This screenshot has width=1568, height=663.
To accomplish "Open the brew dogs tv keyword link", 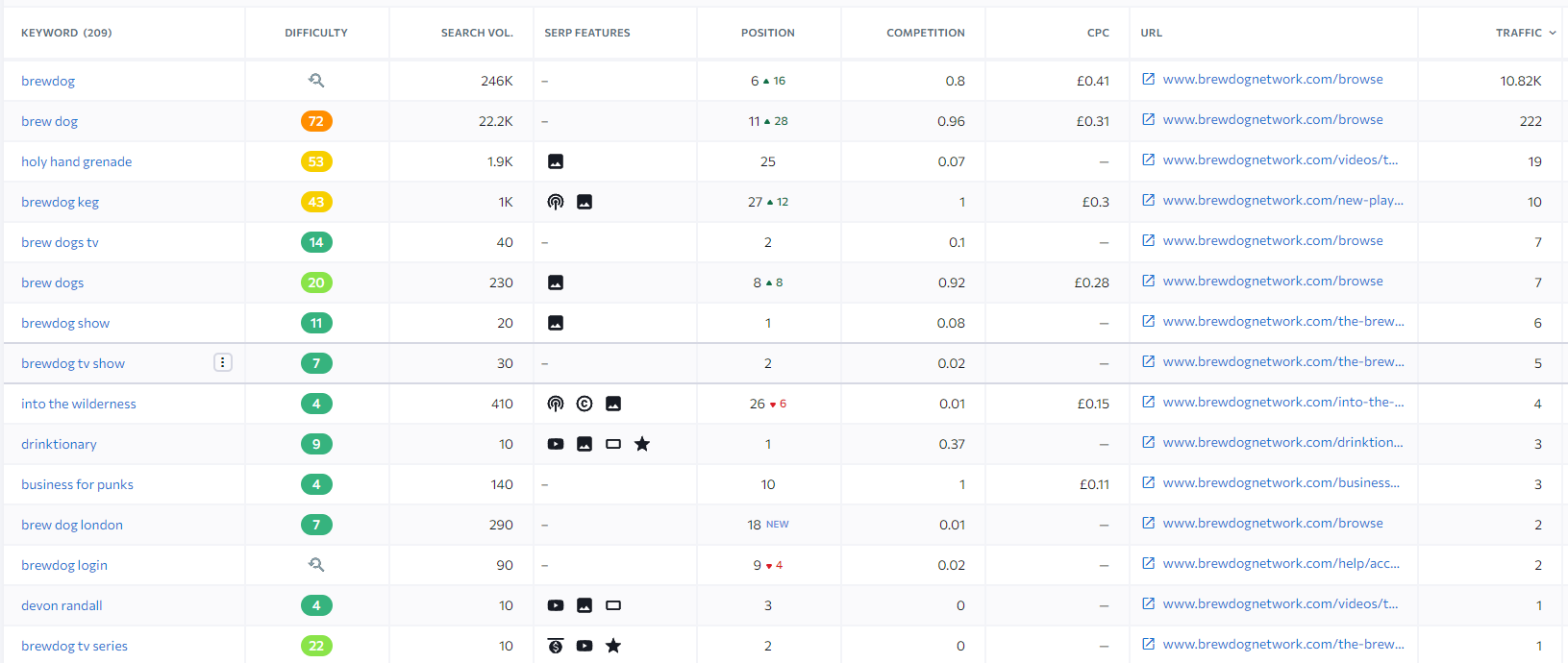I will tap(60, 242).
